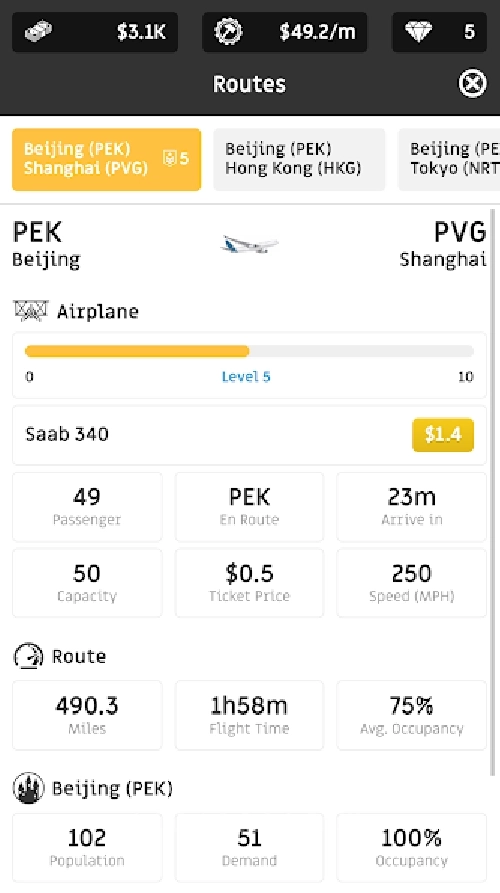Click the diamond gems icon
Viewport: 500px width, 893px height.
(x=419, y=31)
